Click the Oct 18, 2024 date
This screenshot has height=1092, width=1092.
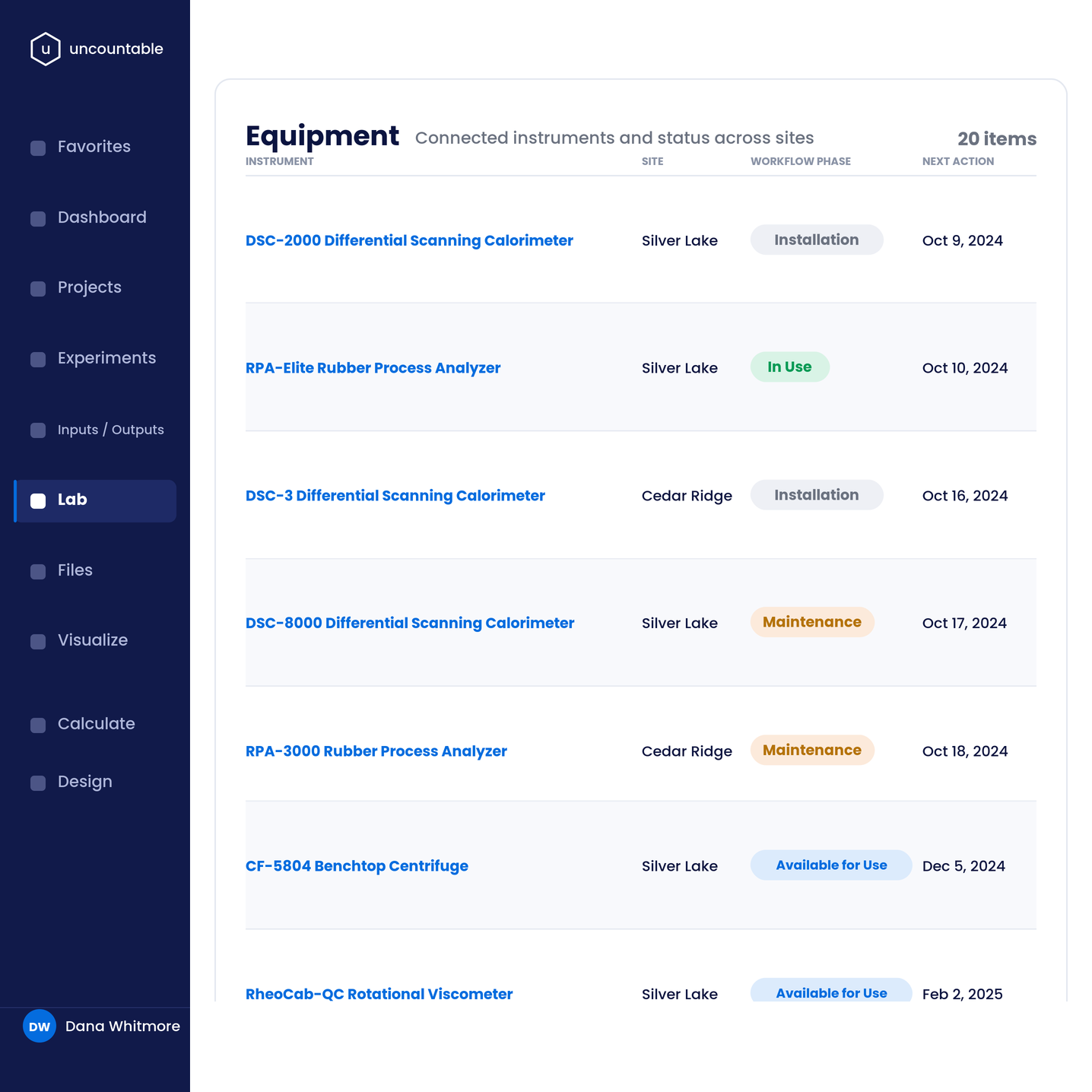(965, 751)
